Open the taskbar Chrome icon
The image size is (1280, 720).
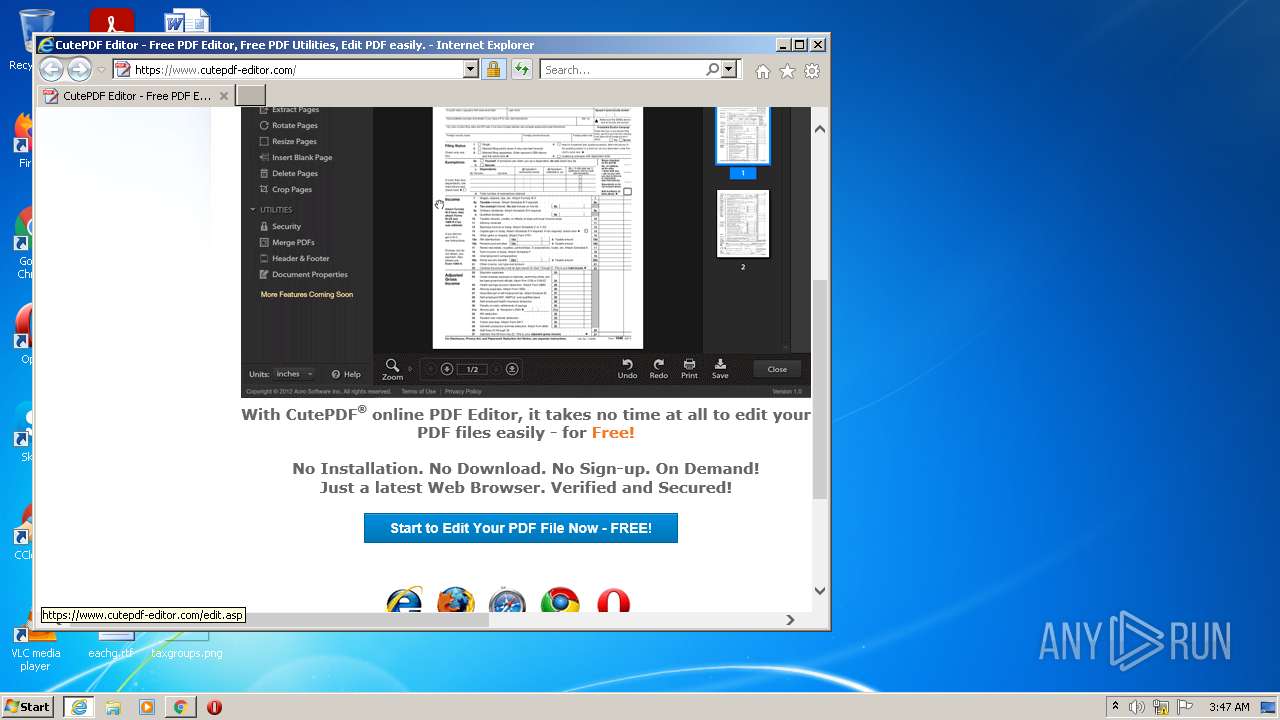click(x=180, y=707)
